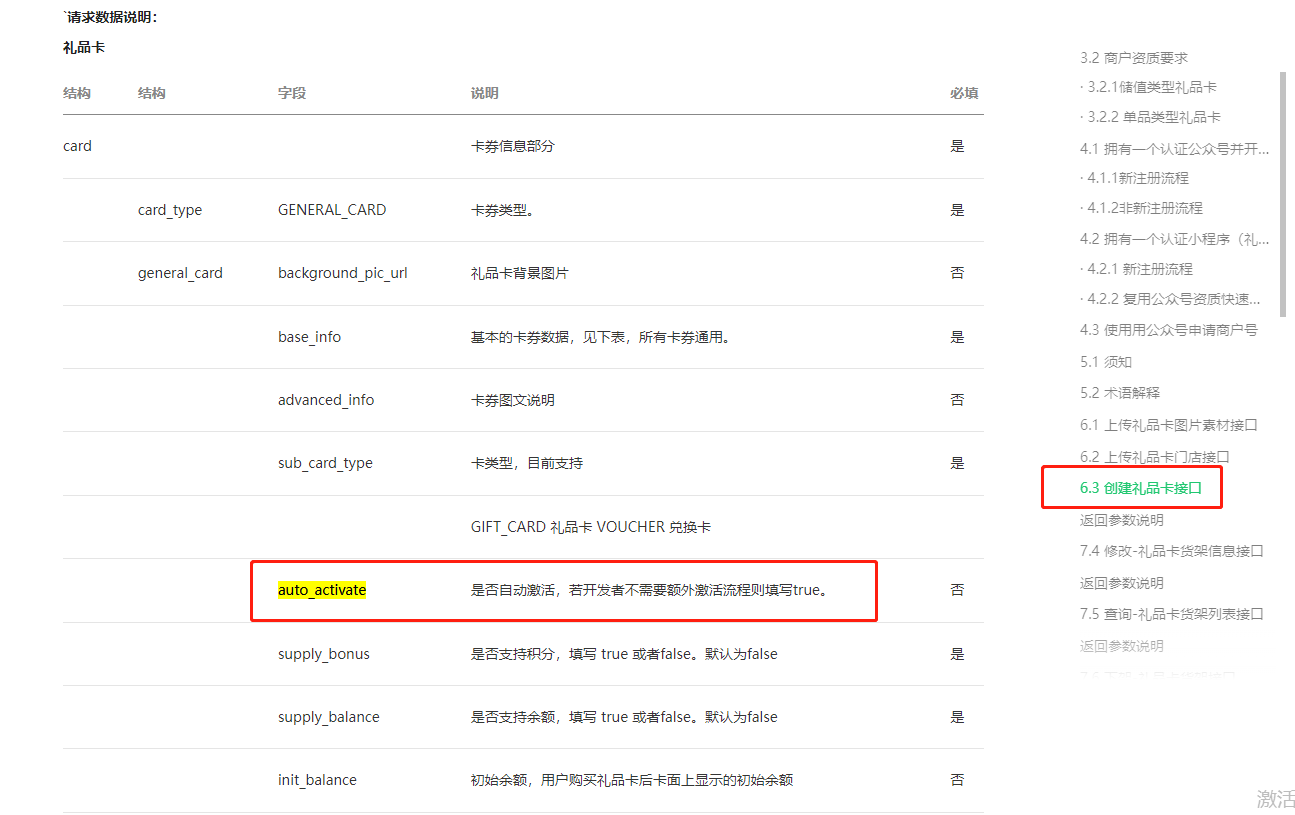Click the 礼品卡背景图片 description

[x=520, y=273]
